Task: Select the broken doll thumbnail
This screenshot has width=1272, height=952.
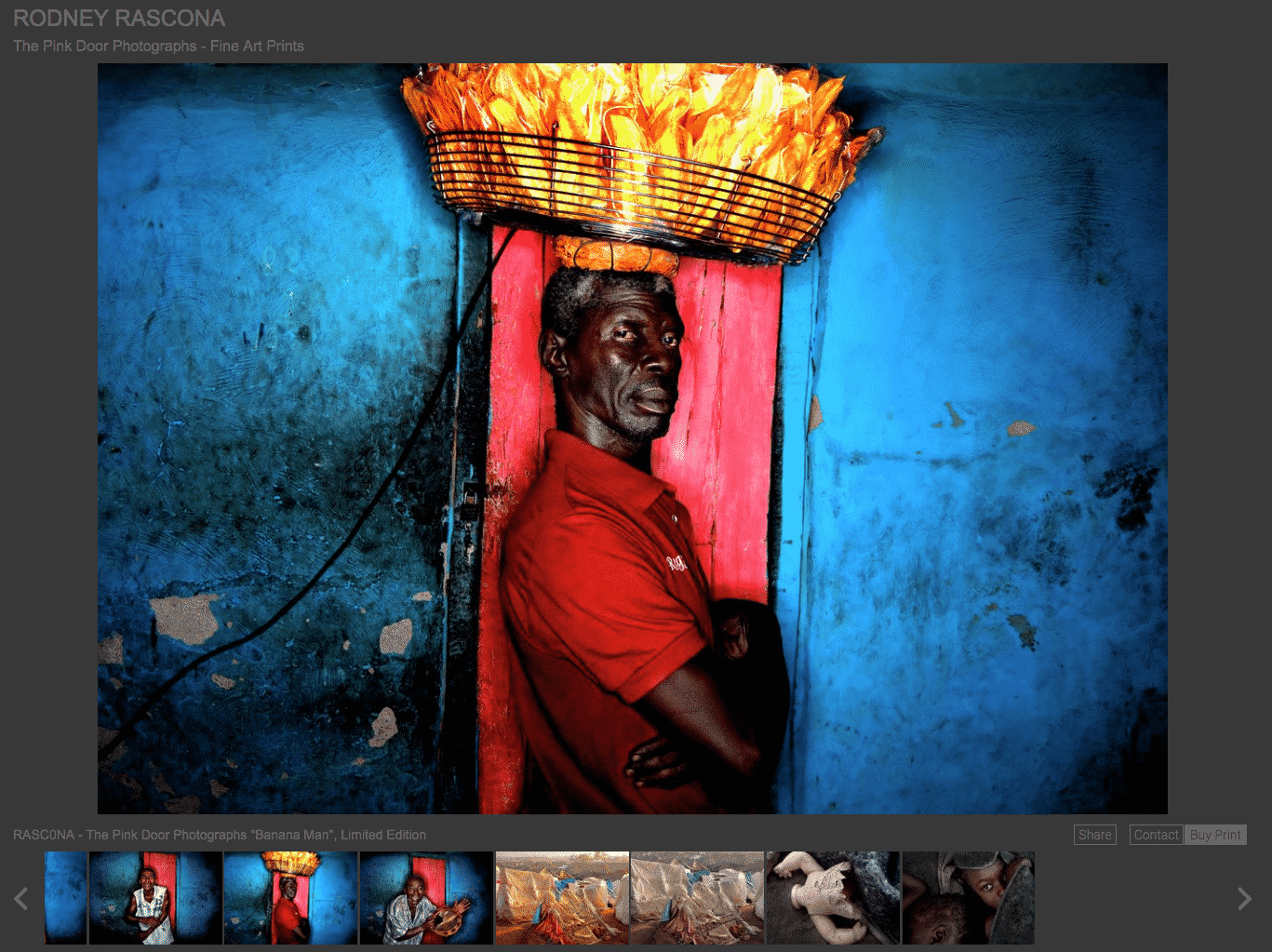Action: point(833,898)
